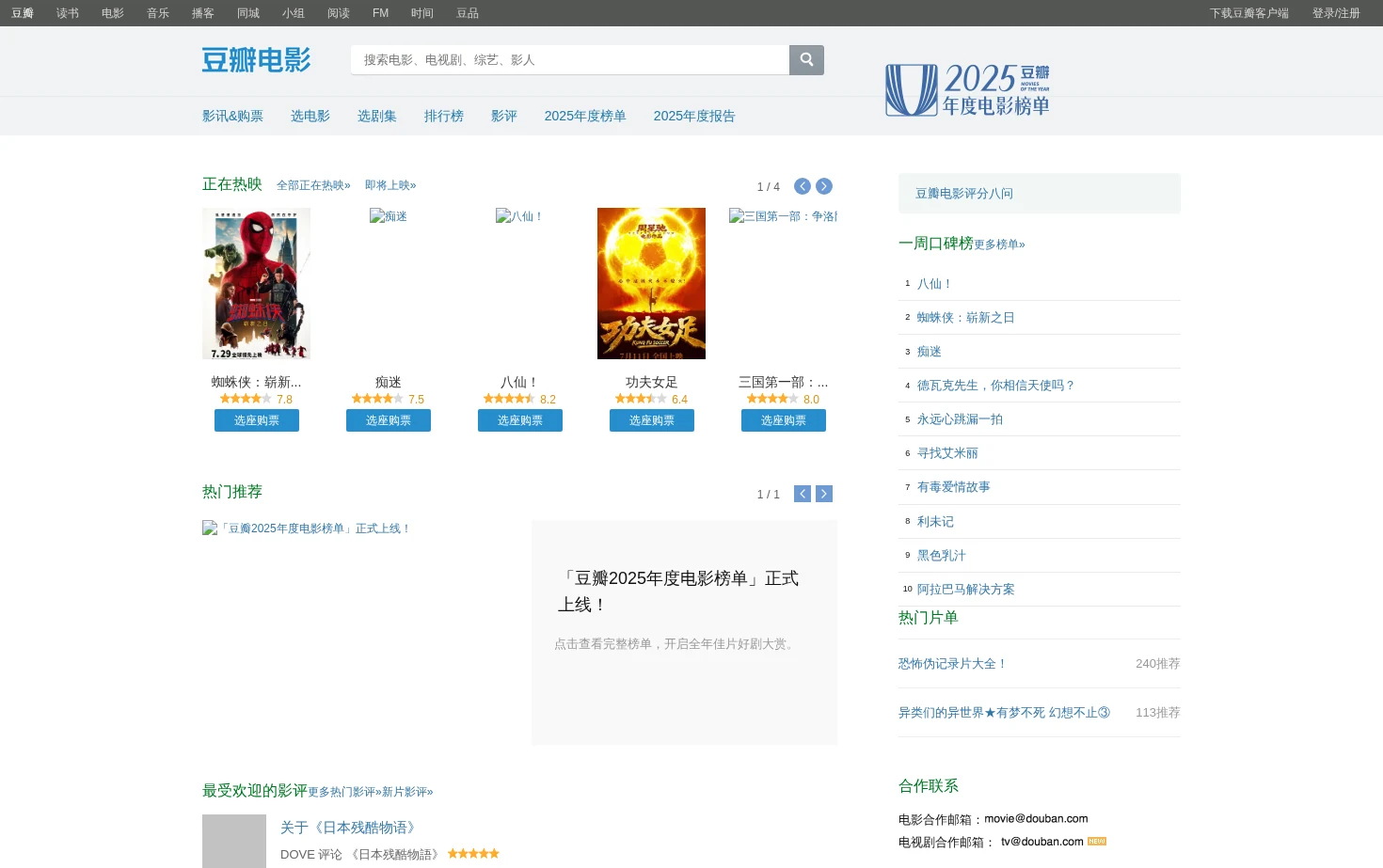Open 功夫女足 movie poster
Viewport: 1383px width, 868px height.
point(651,283)
